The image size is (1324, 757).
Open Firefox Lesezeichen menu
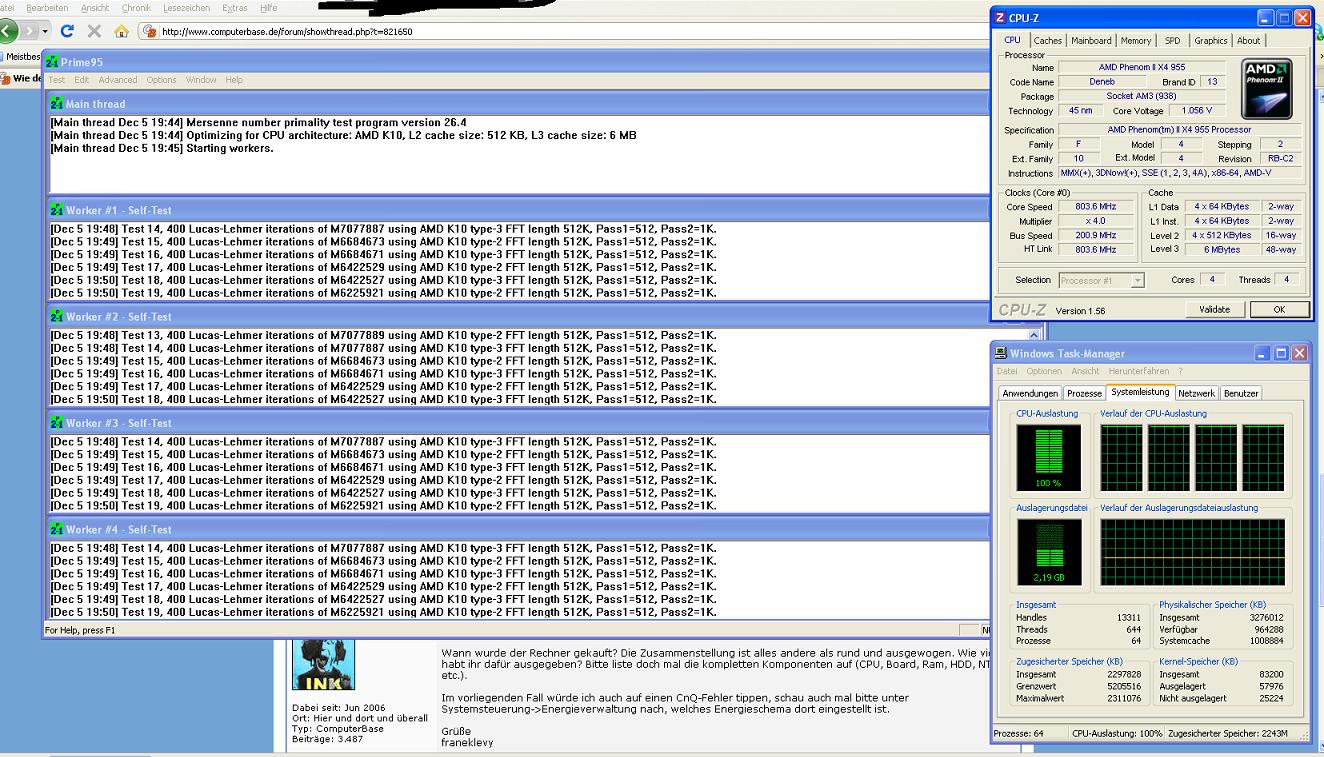pos(188,7)
